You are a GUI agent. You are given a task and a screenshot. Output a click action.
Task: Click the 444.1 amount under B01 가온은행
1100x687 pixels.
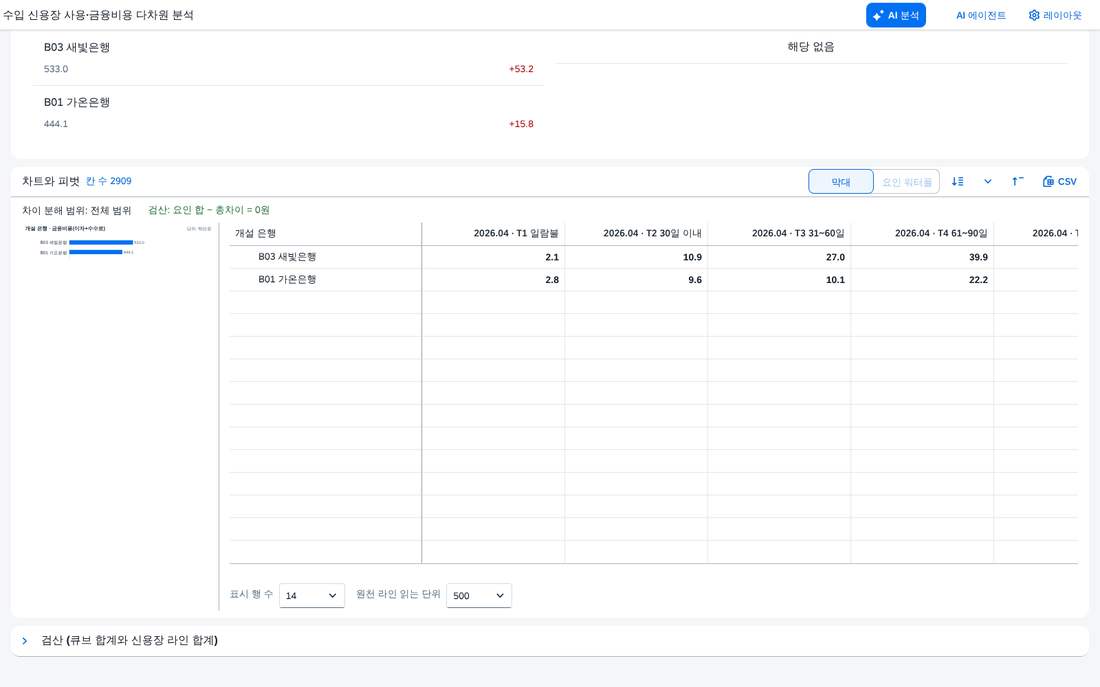[56, 124]
